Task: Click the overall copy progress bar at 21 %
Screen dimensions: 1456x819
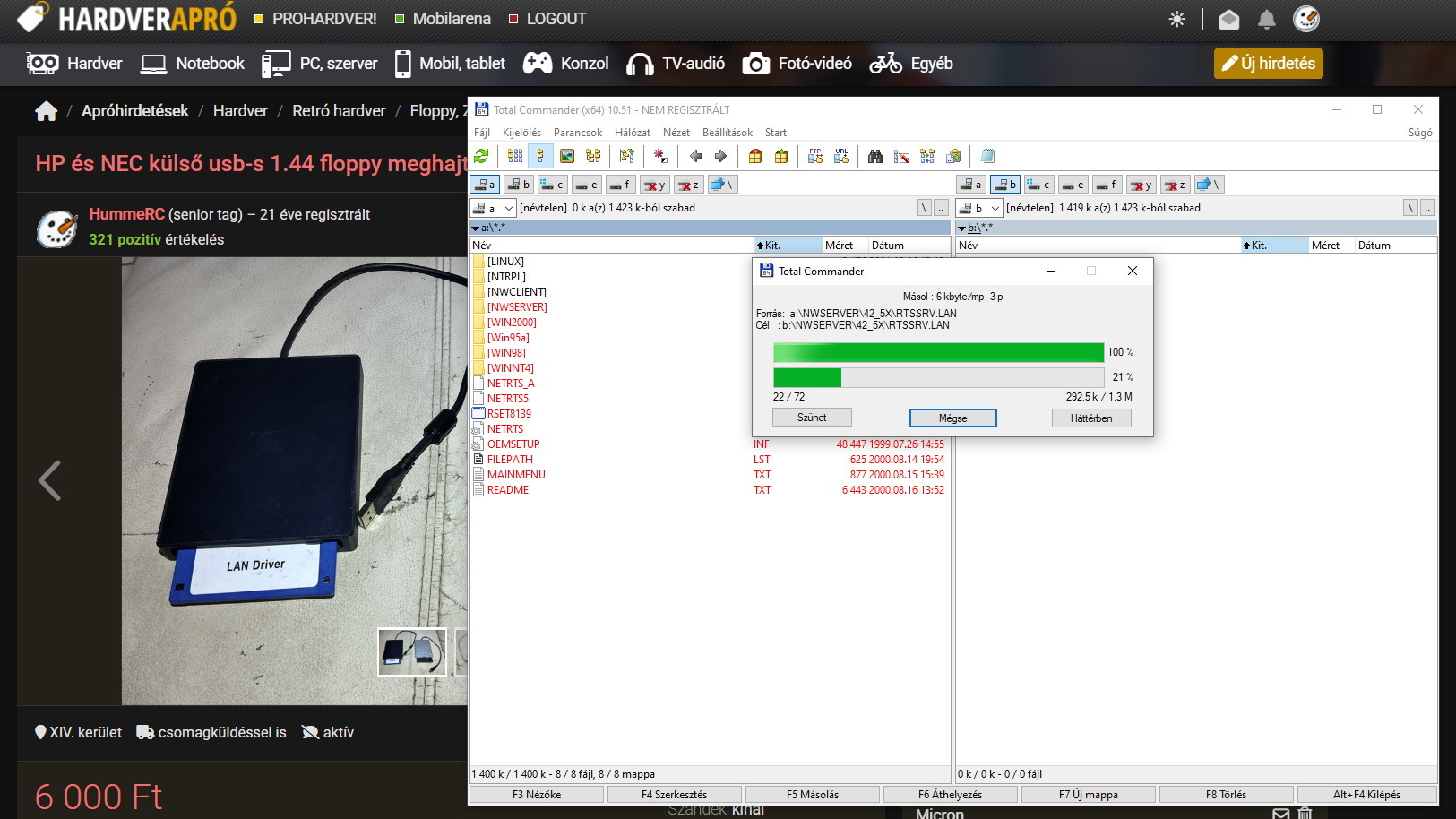Action: click(939, 377)
